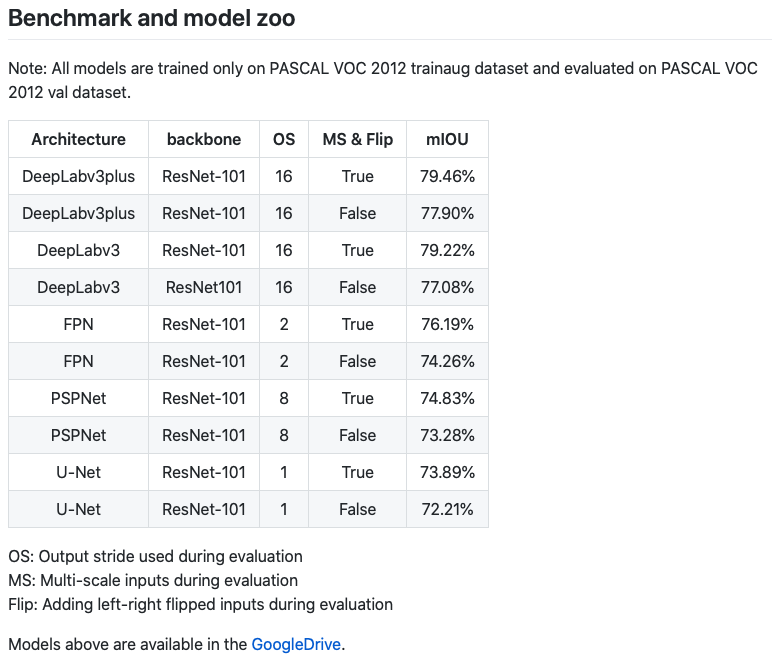Viewport: 772px width, 659px height.
Task: Open the GoogleDrive link
Action: click(x=296, y=644)
